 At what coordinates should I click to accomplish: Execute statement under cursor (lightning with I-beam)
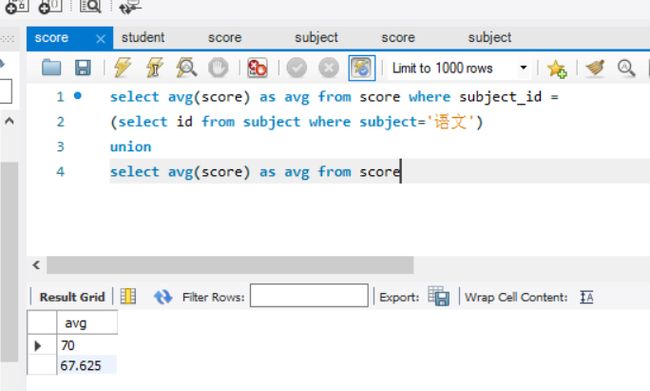tap(155, 68)
